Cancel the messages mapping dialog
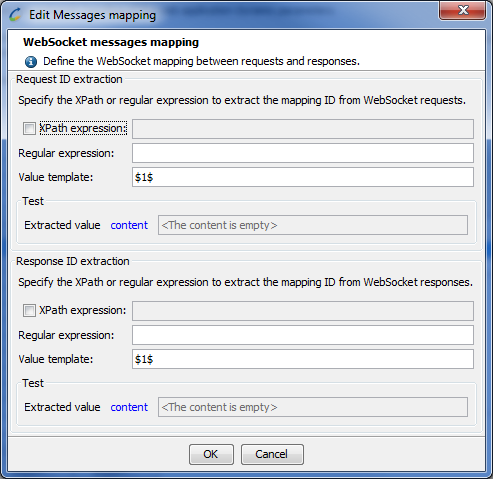The height and width of the screenshot is (479, 493). [x=272, y=454]
